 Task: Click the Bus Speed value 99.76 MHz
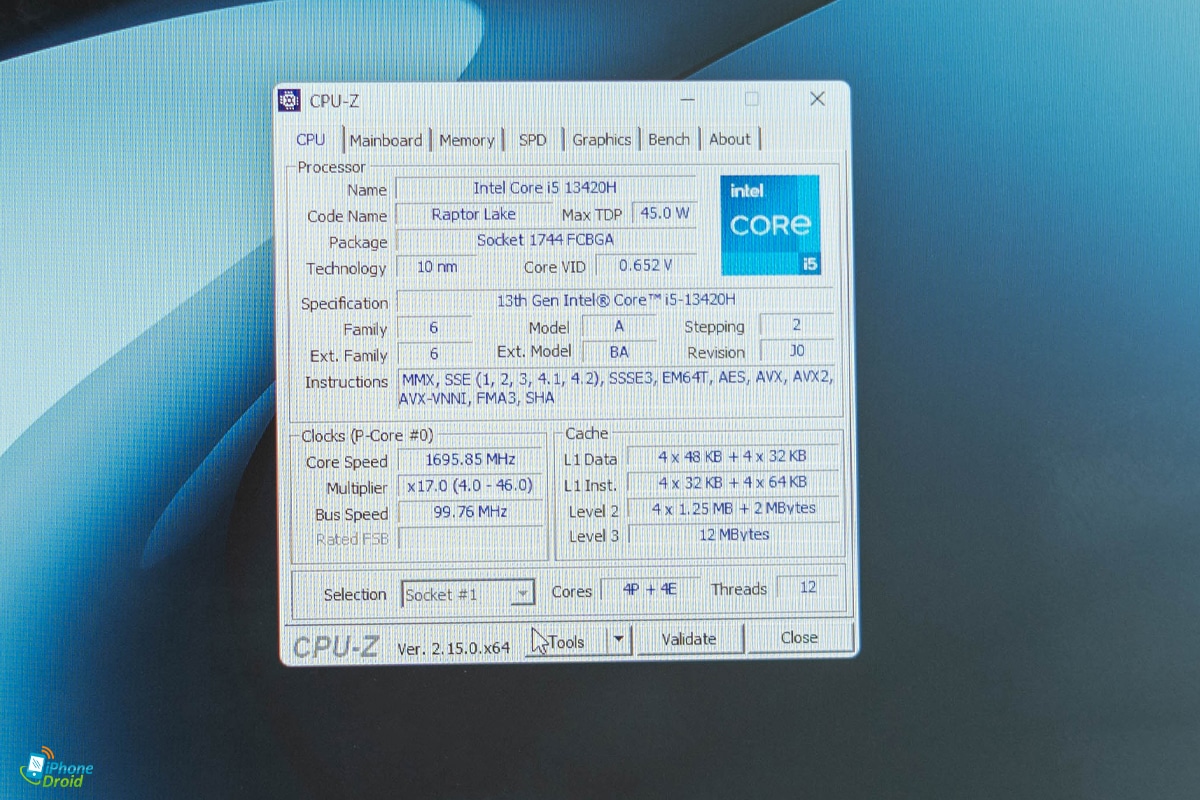tap(470, 512)
